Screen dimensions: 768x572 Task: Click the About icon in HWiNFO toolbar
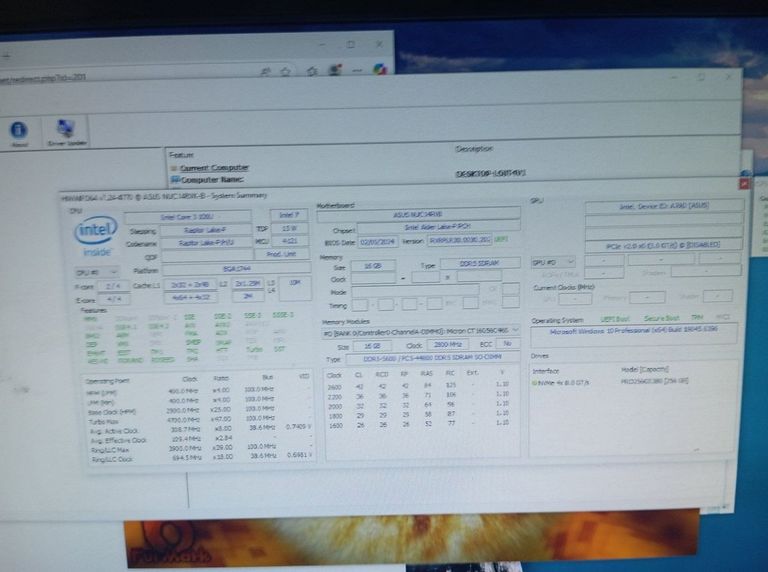pyautogui.click(x=19, y=130)
